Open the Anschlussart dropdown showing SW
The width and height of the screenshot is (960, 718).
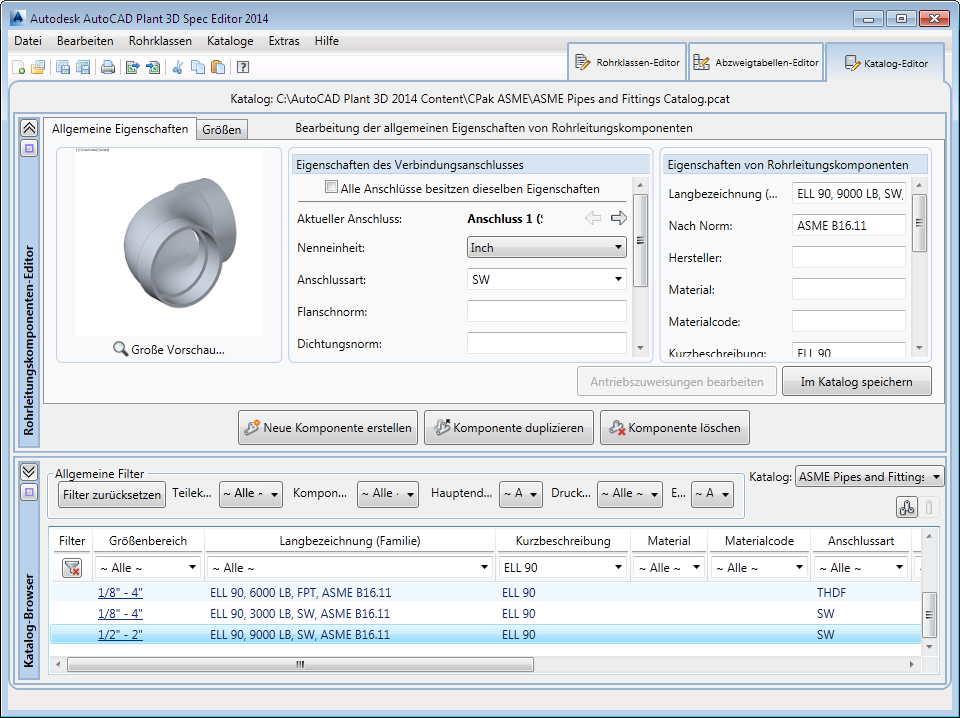[547, 279]
